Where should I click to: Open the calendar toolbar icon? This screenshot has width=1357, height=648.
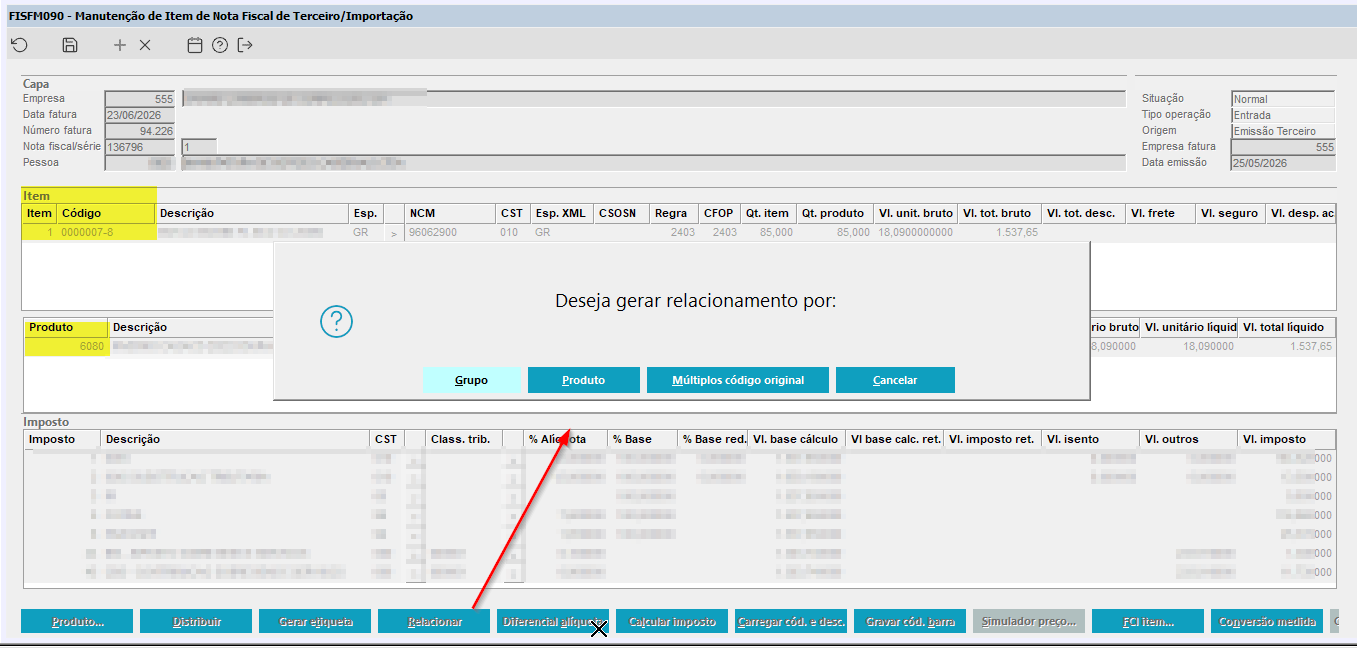pos(195,45)
